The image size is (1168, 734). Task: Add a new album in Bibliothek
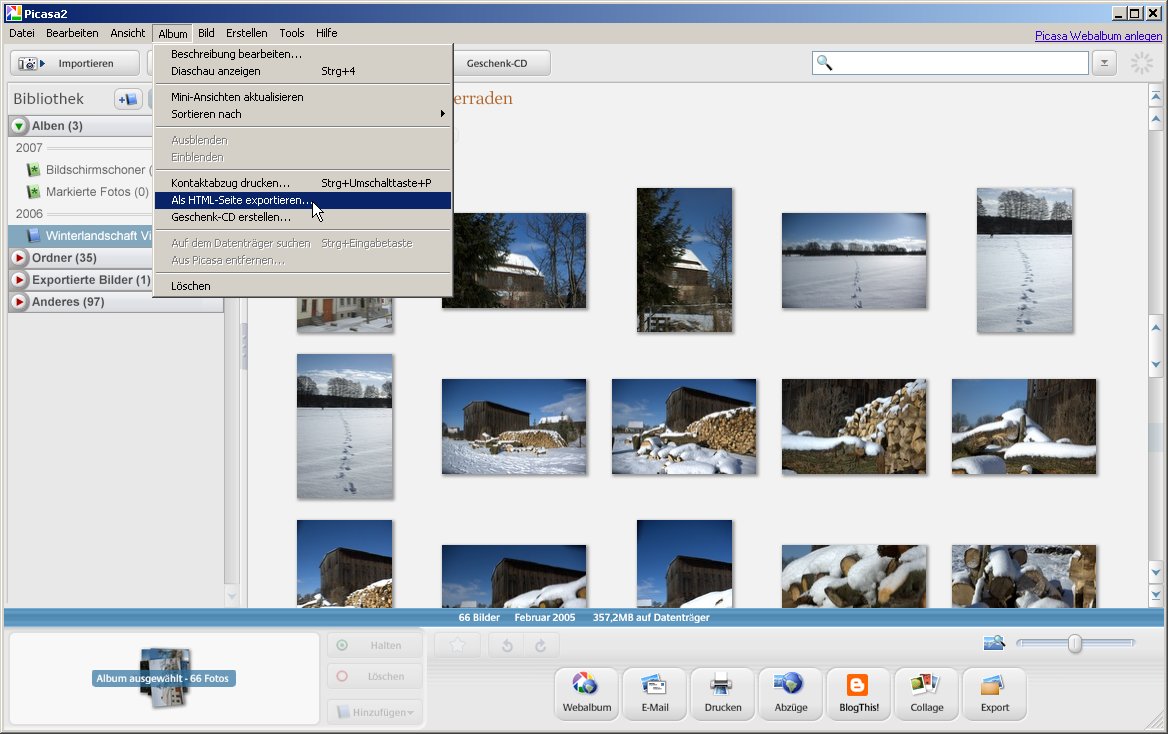pyautogui.click(x=128, y=99)
